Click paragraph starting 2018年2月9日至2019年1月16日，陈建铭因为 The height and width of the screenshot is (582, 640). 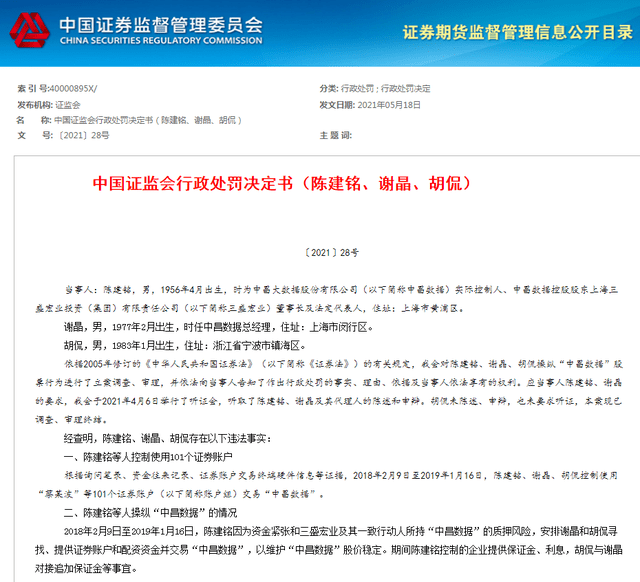click(329, 550)
